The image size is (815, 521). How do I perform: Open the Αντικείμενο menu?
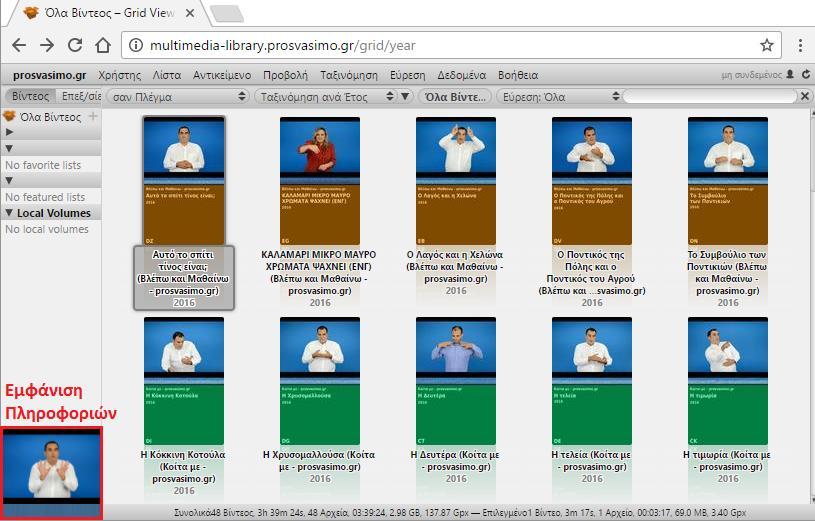222,75
